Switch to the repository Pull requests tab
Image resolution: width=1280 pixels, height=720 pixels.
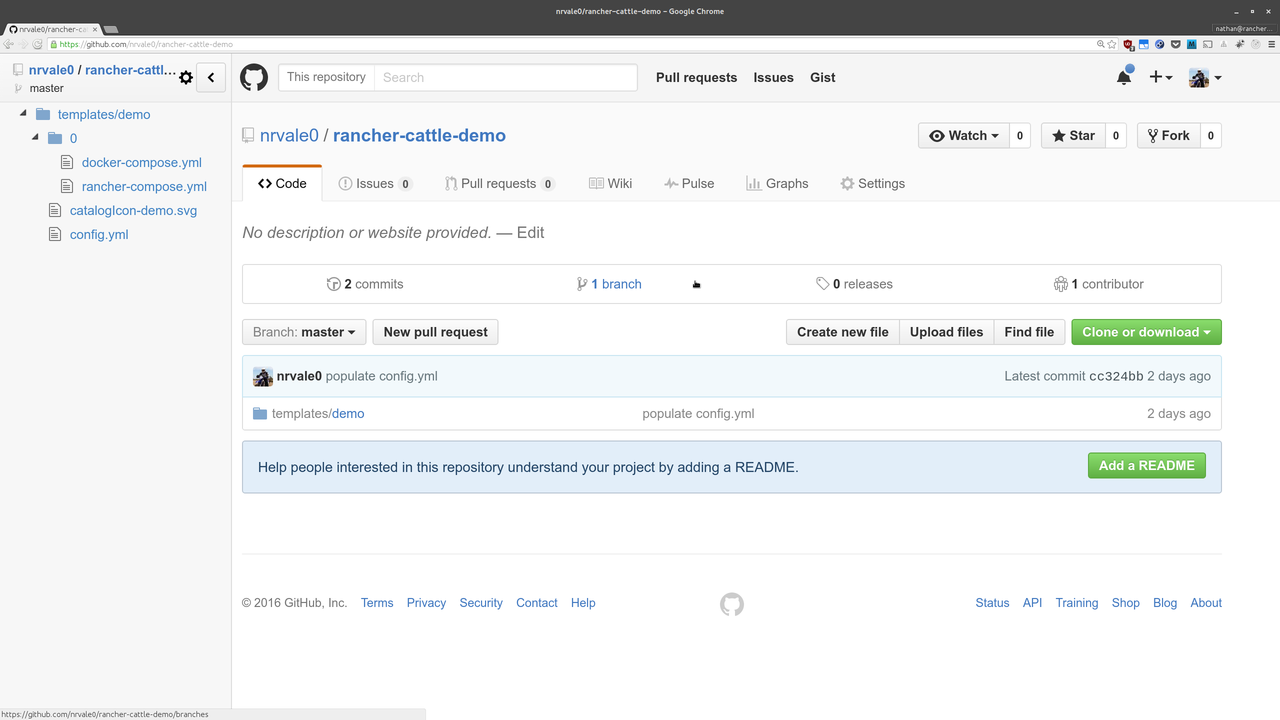click(500, 183)
